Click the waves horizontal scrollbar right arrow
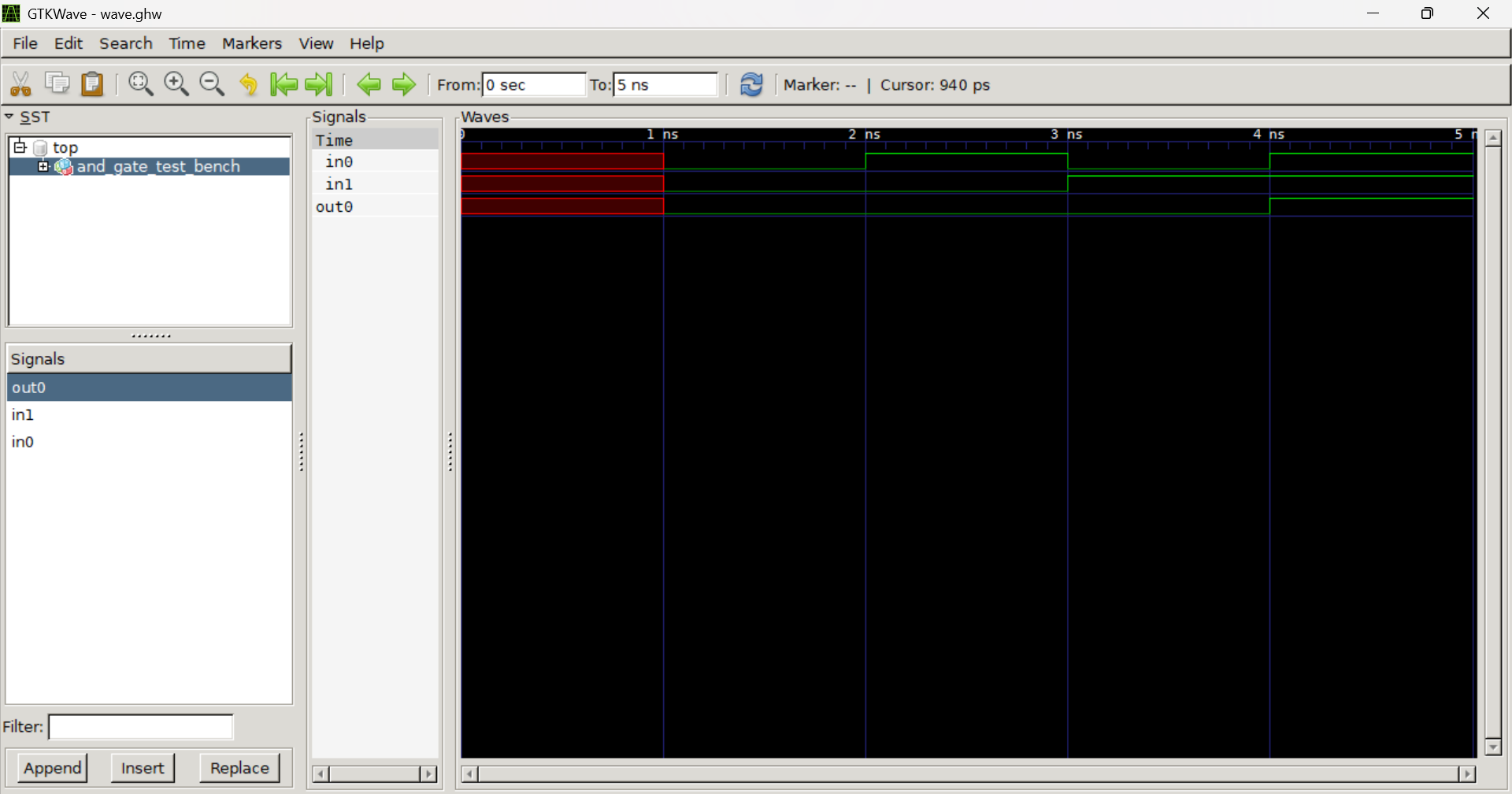The width and height of the screenshot is (1512, 794). click(1468, 774)
